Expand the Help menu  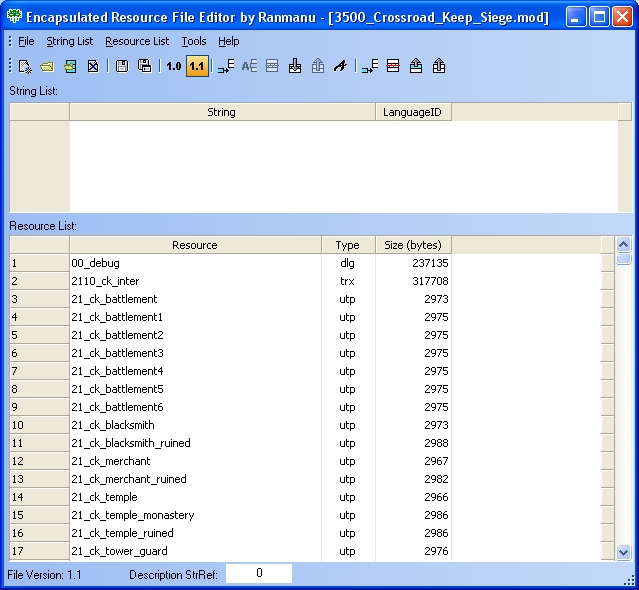pos(229,41)
